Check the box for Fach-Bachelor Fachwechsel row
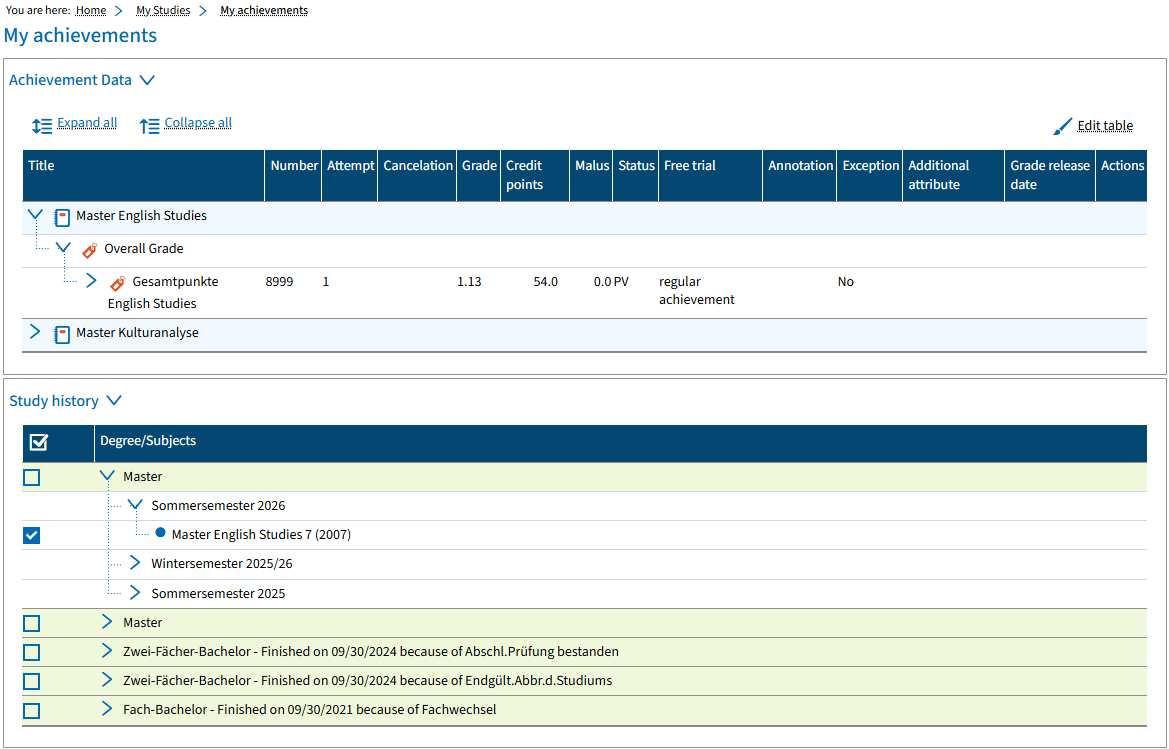Screen dimensions: 1169x749 tap(31, 710)
